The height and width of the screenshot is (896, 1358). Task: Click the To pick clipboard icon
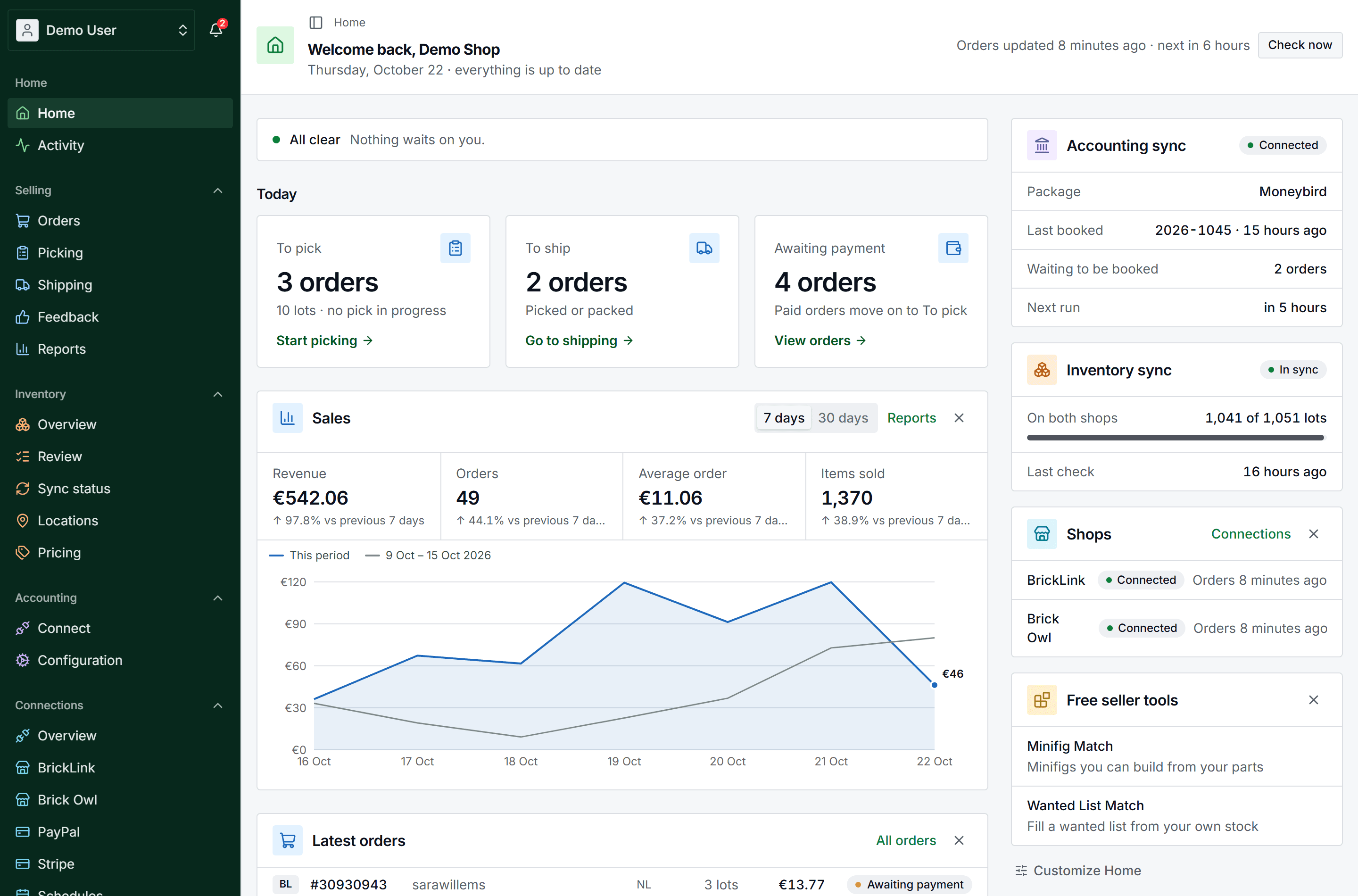pos(455,248)
